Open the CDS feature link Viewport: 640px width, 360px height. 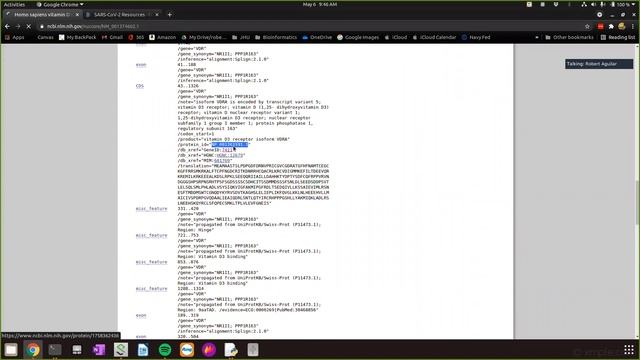[140, 86]
